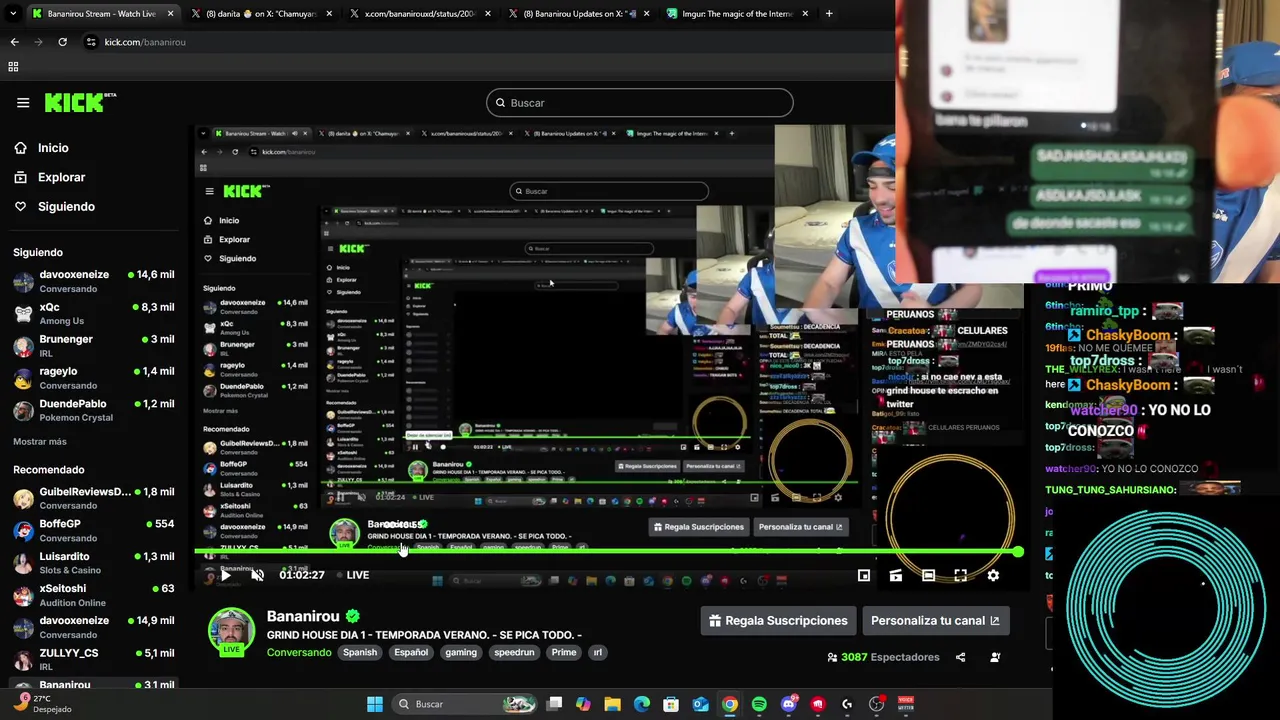Share the stream via share icon
1280x720 pixels.
[961, 657]
